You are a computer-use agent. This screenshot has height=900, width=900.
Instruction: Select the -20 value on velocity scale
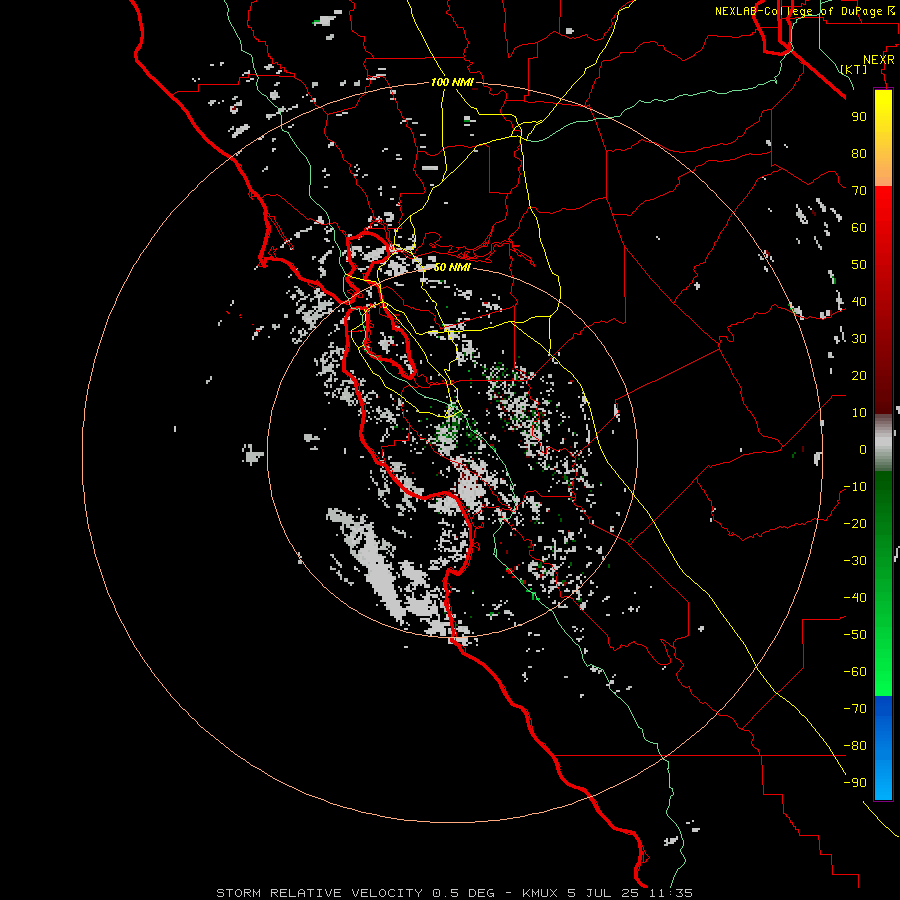pos(855,523)
